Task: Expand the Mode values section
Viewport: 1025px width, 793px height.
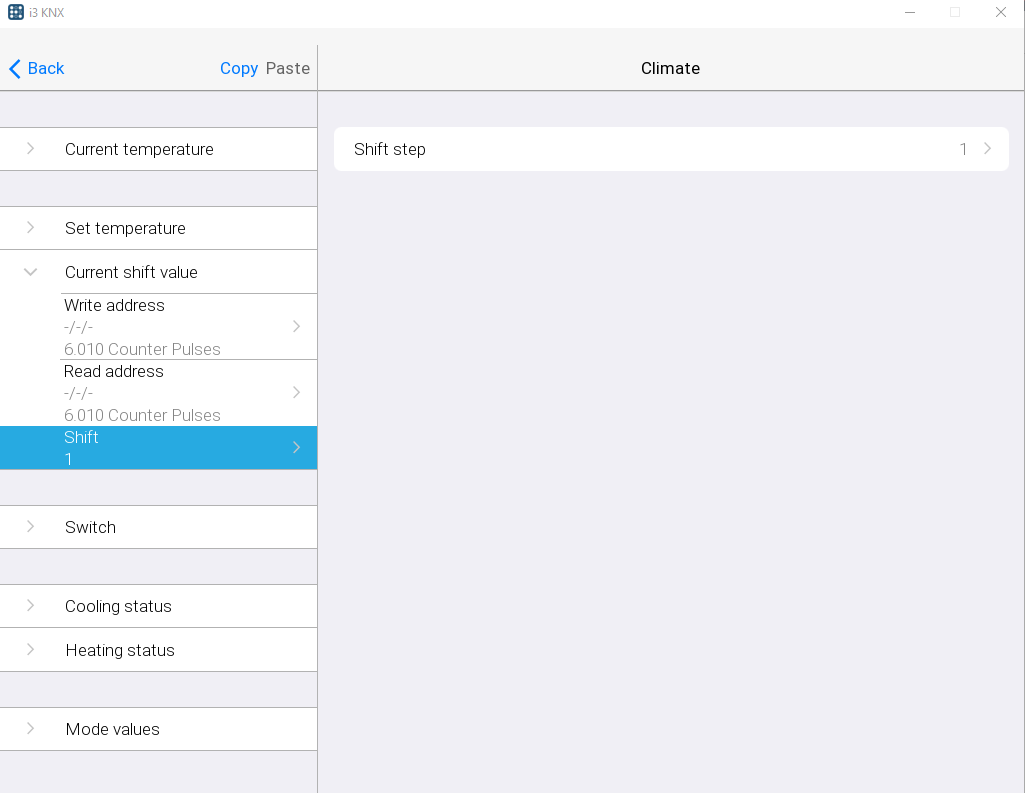Action: point(112,729)
